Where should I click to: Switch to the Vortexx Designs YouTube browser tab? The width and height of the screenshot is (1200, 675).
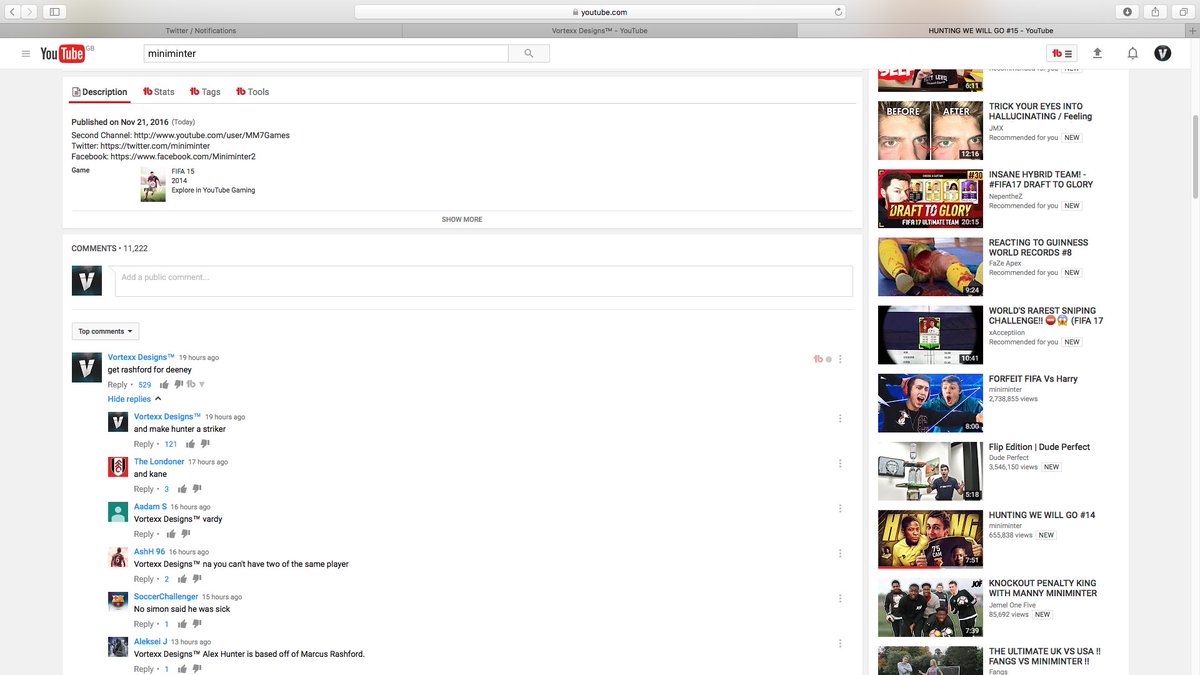click(600, 30)
